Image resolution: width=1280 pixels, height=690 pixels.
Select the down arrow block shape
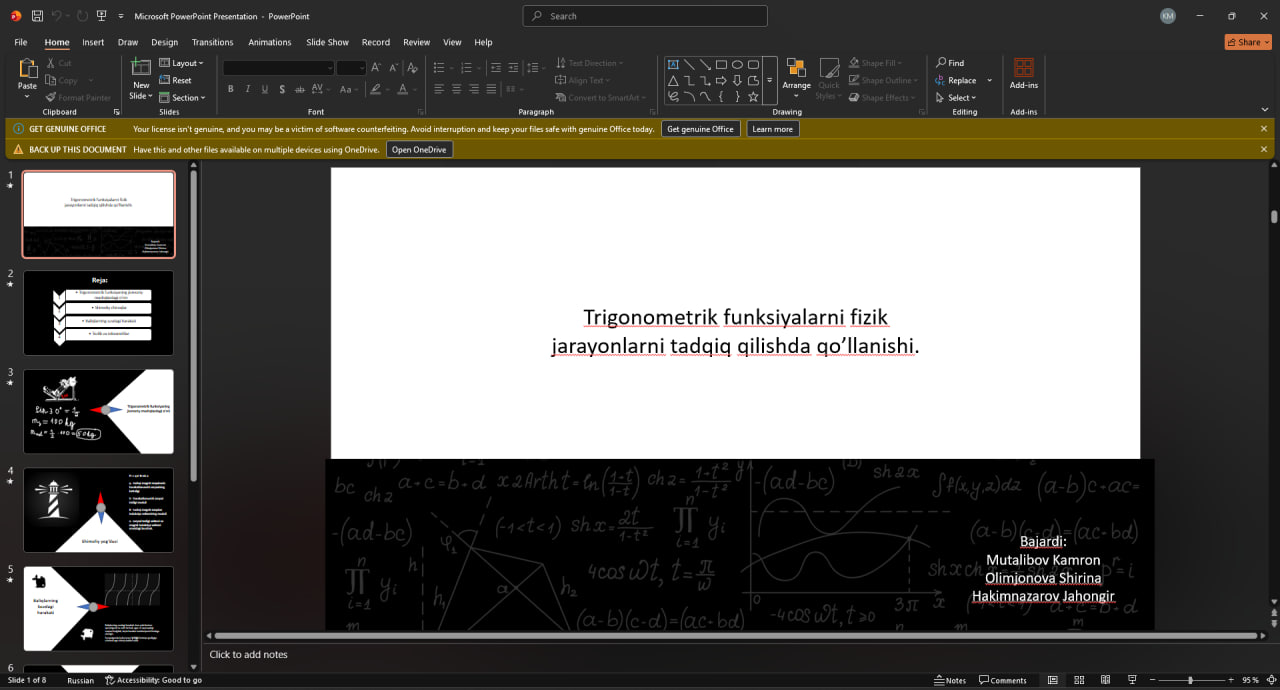click(x=737, y=80)
